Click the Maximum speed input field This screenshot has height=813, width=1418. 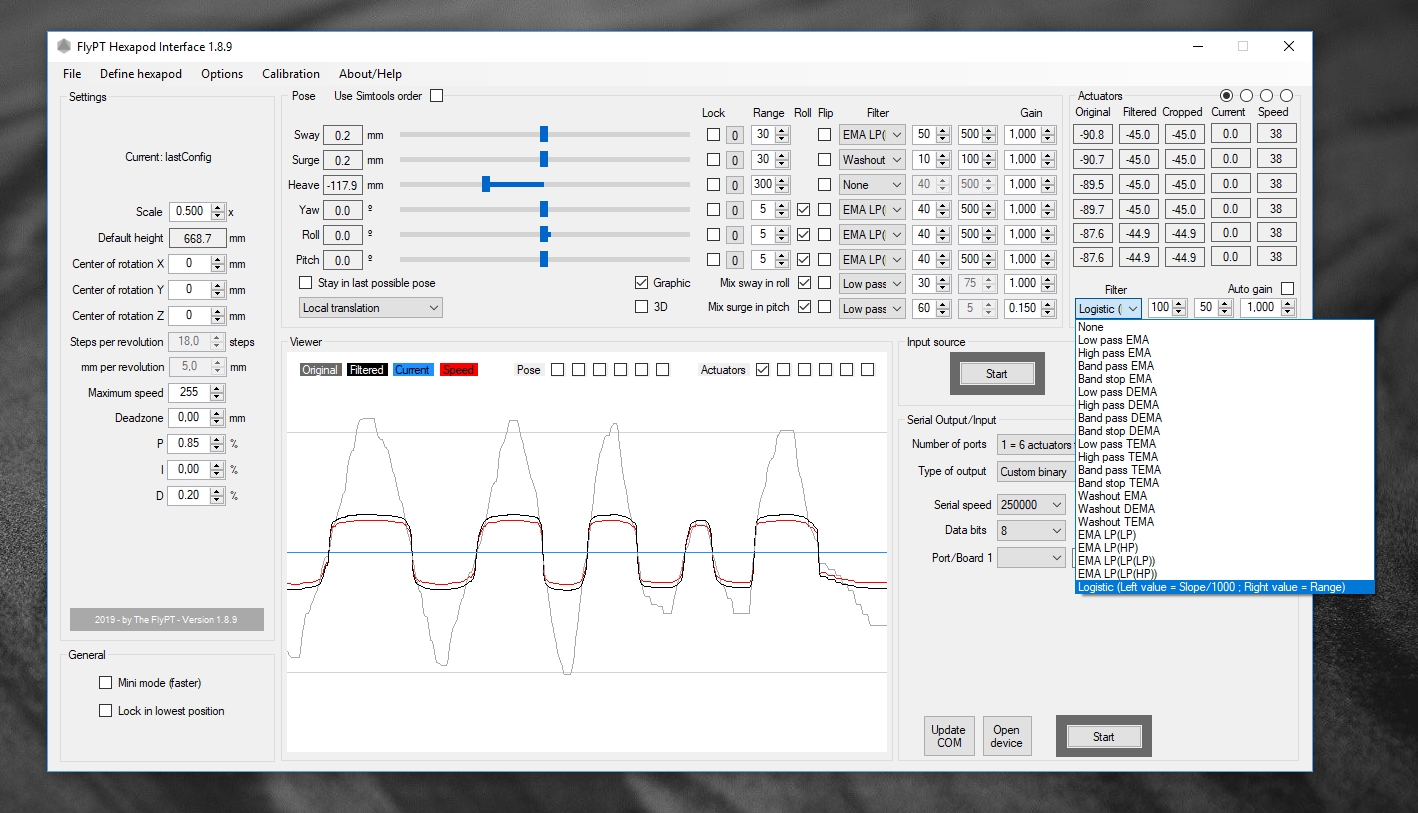[188, 393]
